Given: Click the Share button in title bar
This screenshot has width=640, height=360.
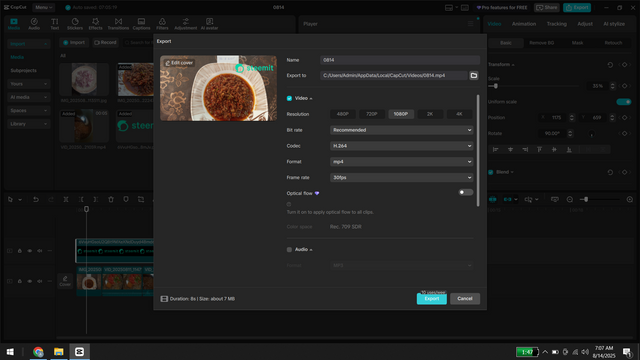Looking at the screenshot, I should 547,7.
